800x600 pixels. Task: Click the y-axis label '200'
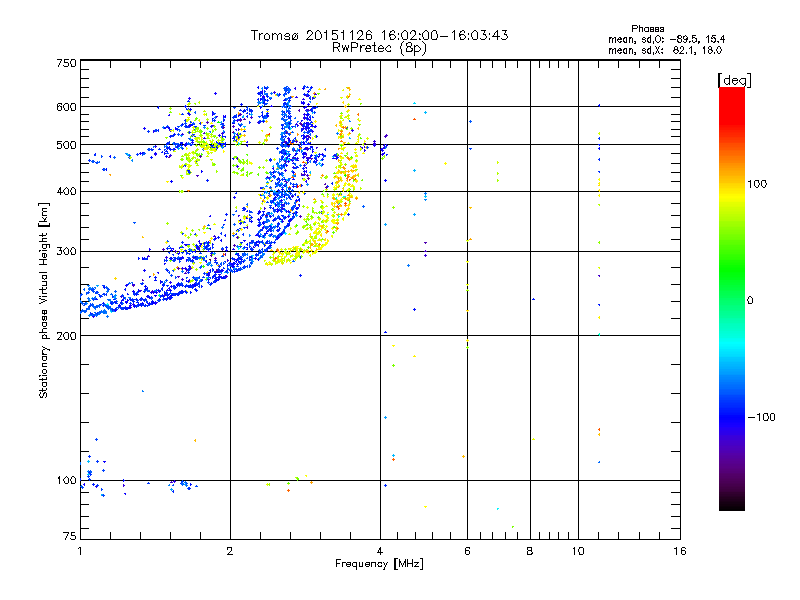pos(66,336)
